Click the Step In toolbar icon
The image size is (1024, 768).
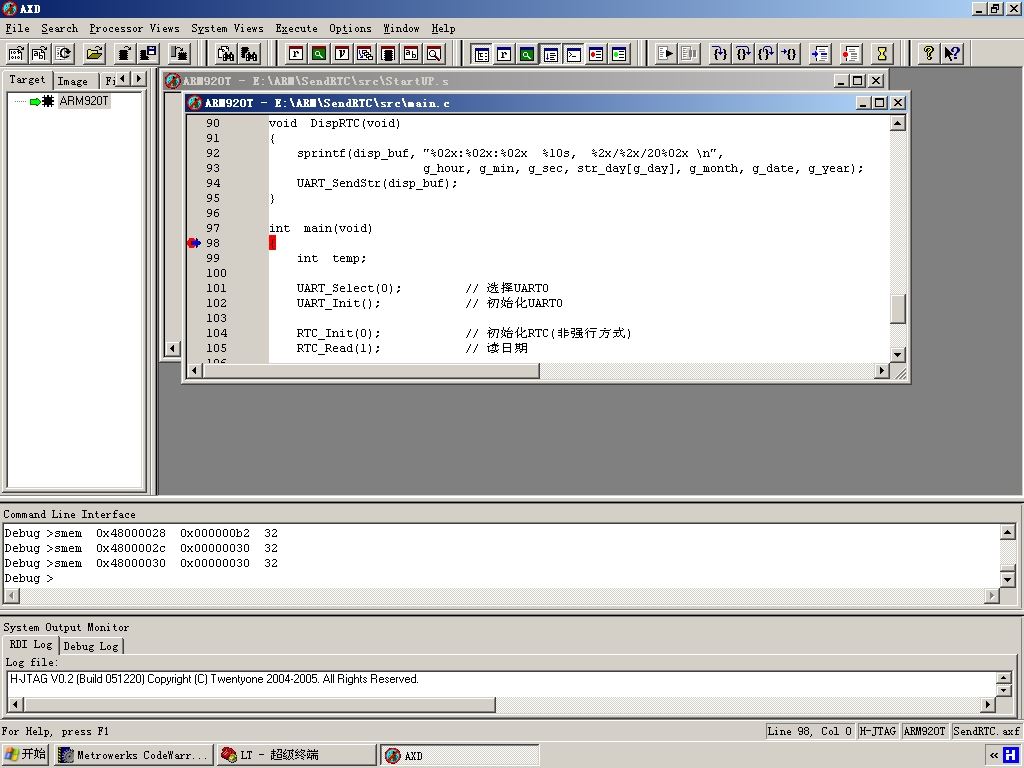[720, 54]
